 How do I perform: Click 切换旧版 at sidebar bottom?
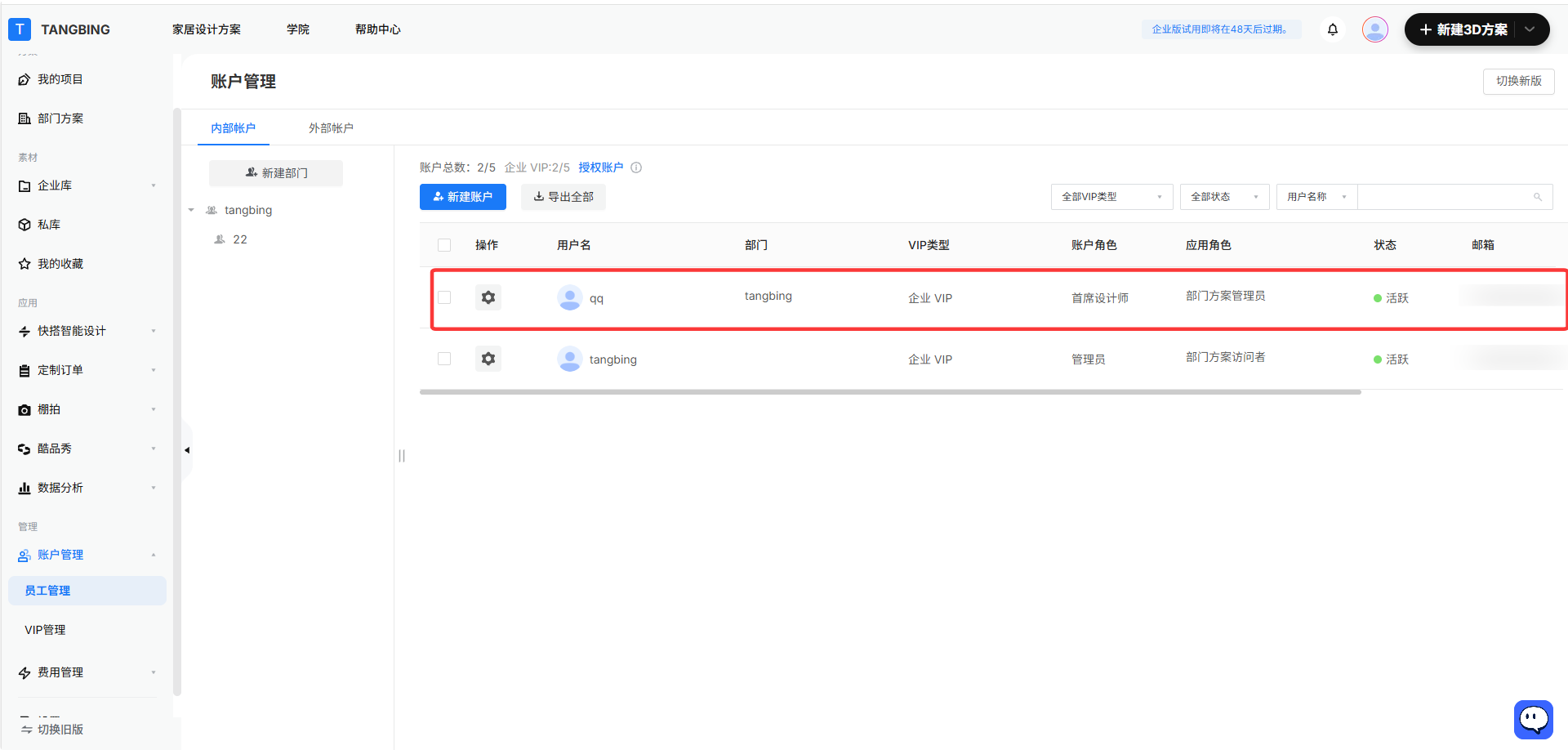[x=52, y=730]
